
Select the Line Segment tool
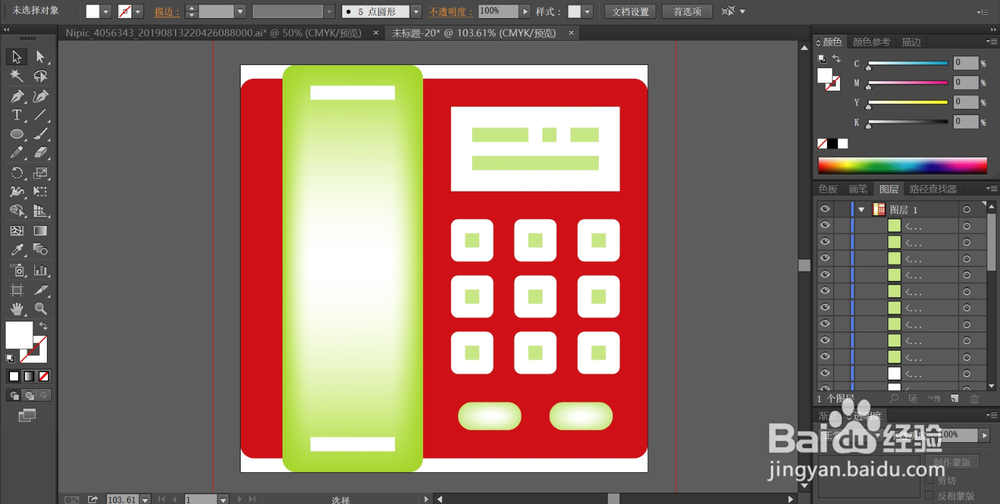click(x=41, y=115)
